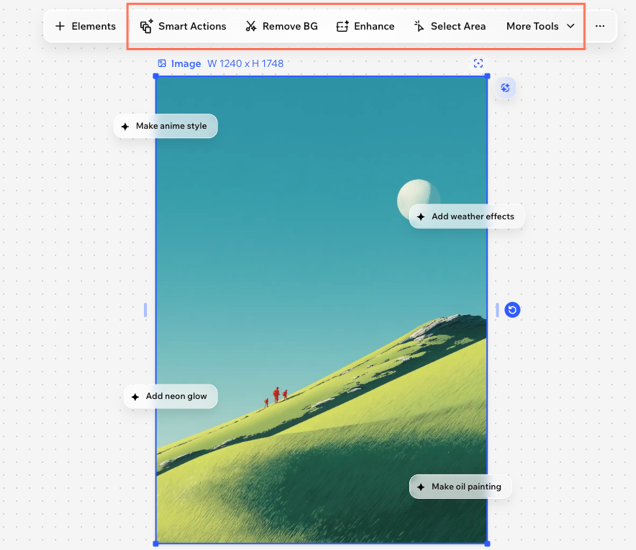The image size is (636, 550).
Task: Open the three-dots overflow menu
Action: pos(600,26)
